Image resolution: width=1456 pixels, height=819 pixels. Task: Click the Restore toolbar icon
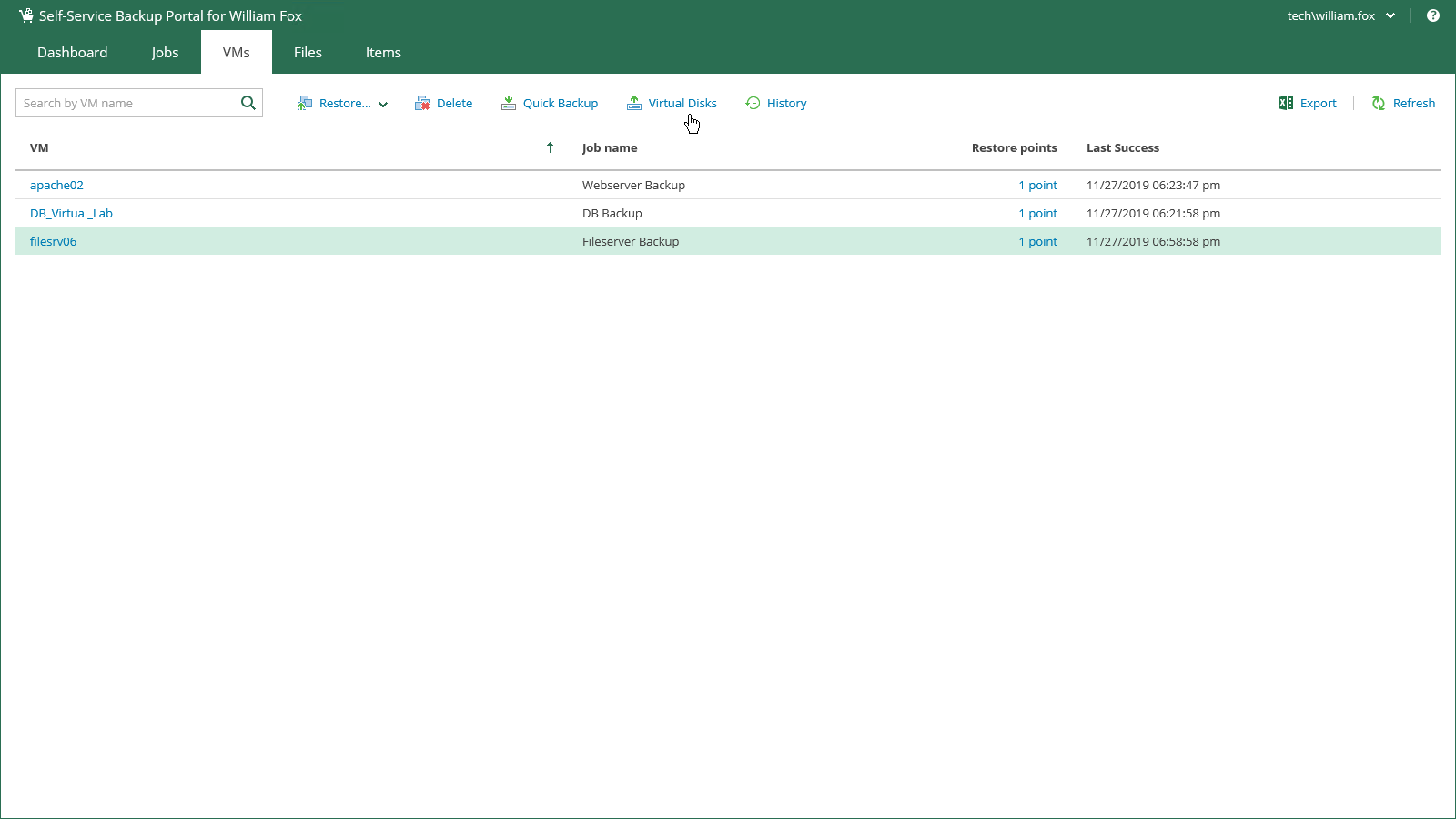tap(305, 104)
